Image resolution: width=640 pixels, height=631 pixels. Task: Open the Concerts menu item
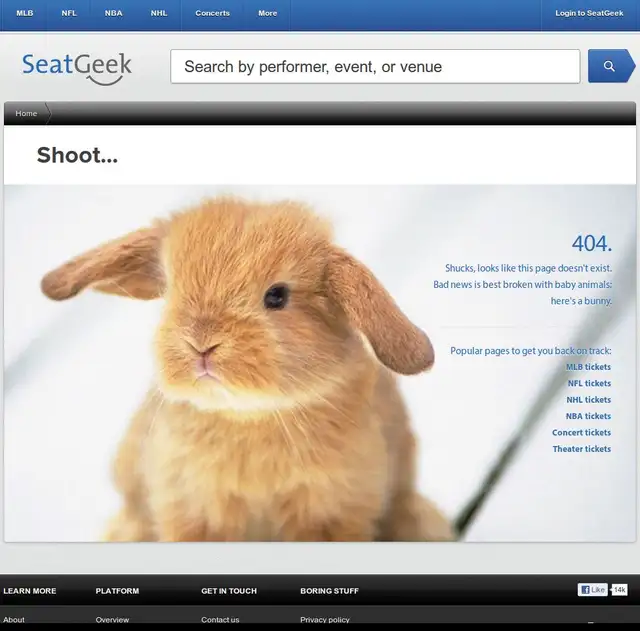coord(212,13)
